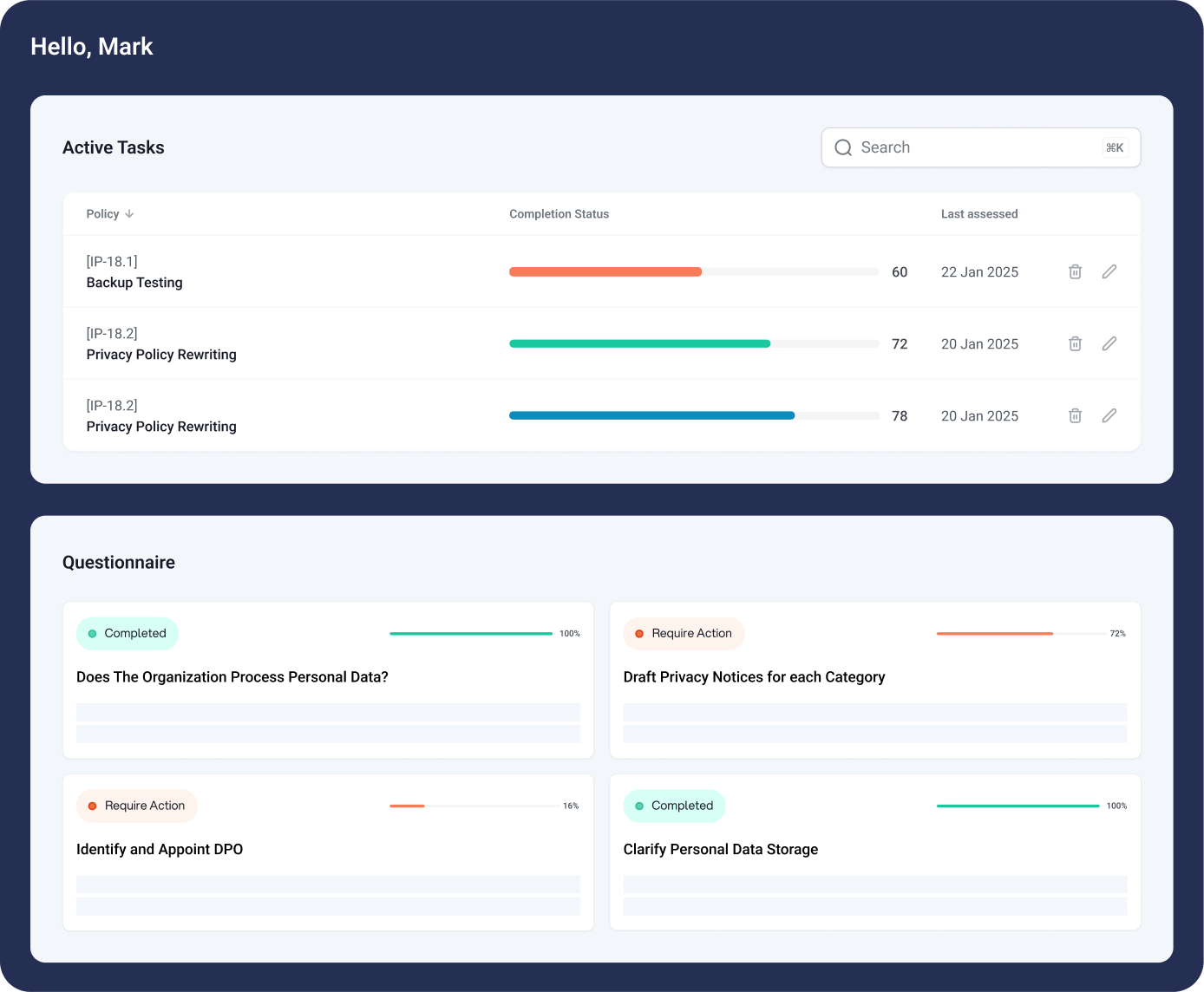Viewport: 1204px width, 992px height.
Task: Switch to the Active Tasks section
Action: (113, 147)
